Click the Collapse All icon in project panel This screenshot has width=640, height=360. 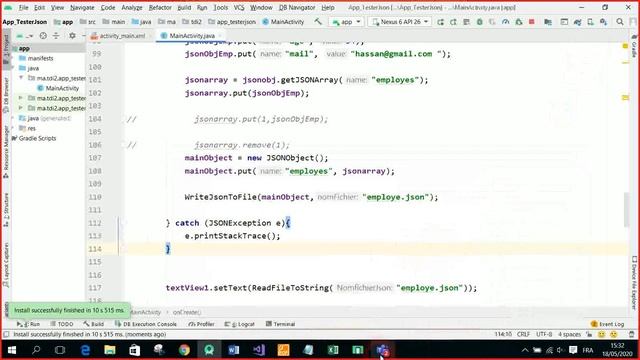pos(56,36)
